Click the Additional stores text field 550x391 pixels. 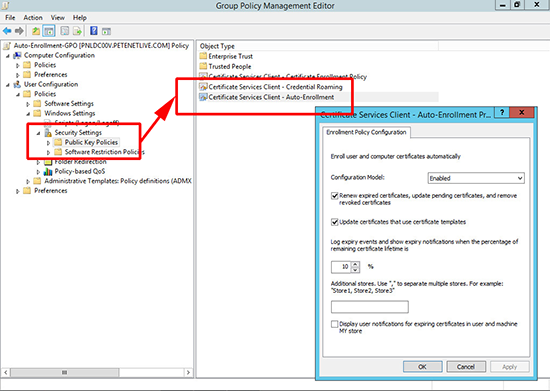click(x=370, y=307)
